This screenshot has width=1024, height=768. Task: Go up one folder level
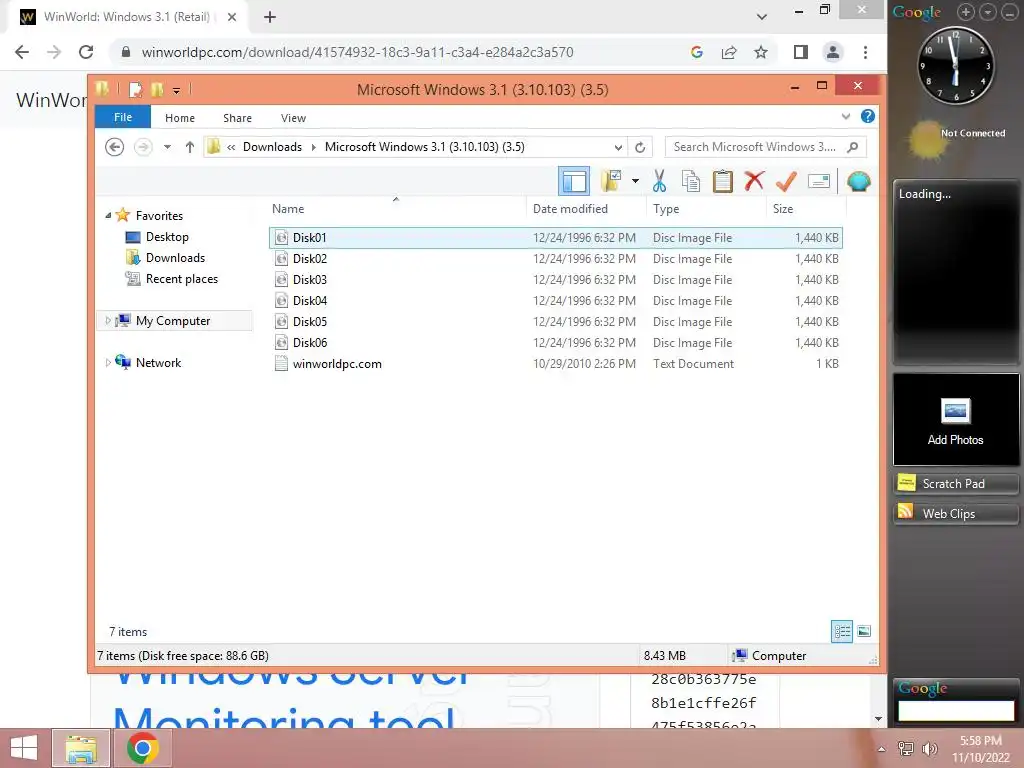point(189,147)
